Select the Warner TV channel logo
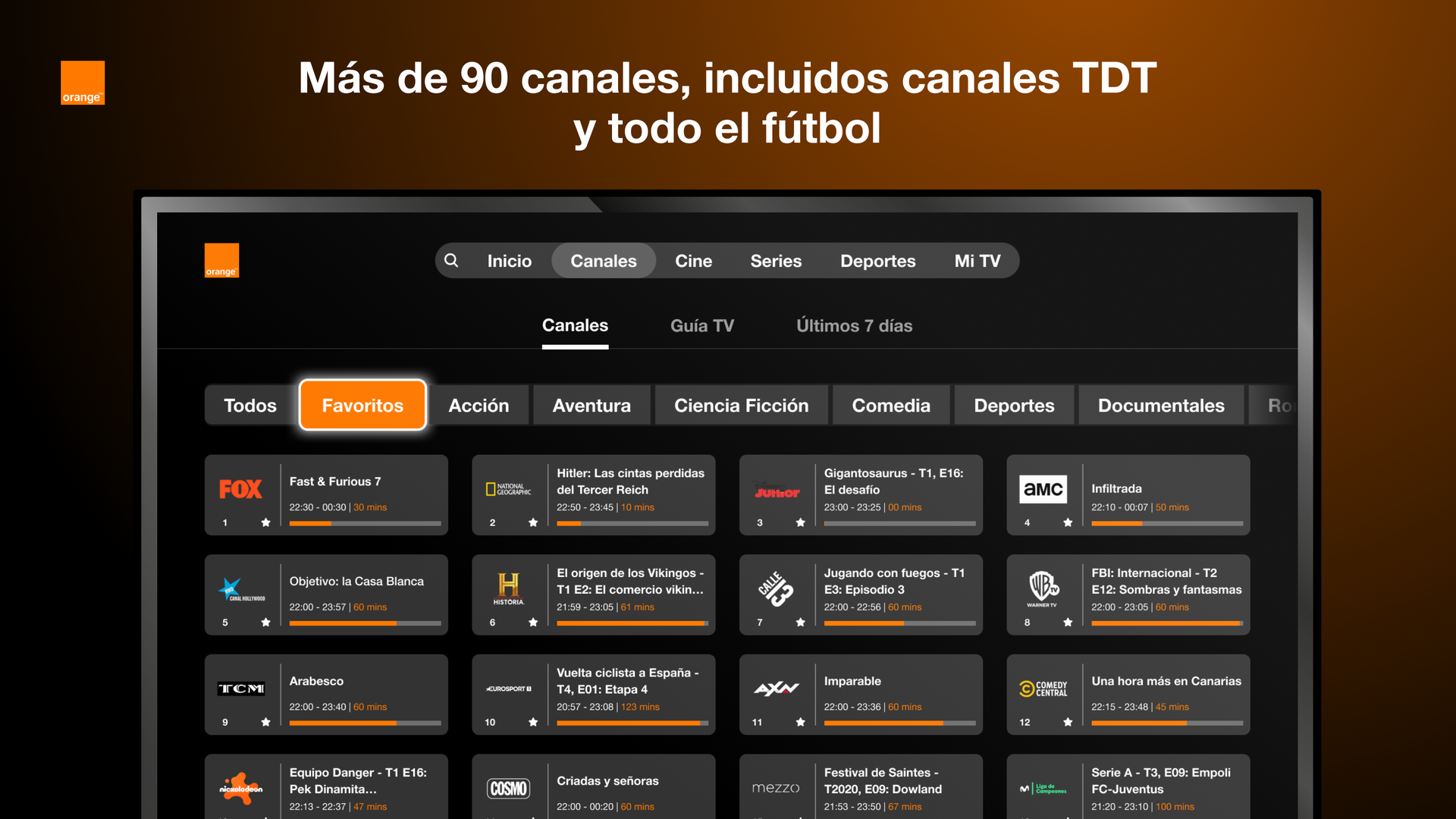This screenshot has height=819, width=1456. click(1043, 589)
